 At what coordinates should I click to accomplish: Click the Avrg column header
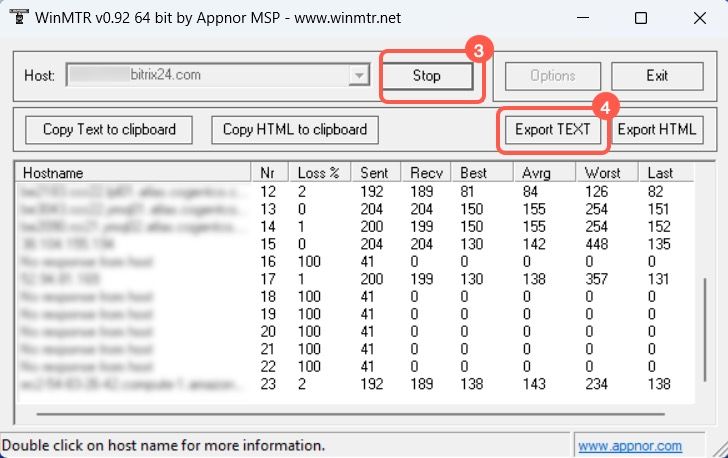(545, 173)
